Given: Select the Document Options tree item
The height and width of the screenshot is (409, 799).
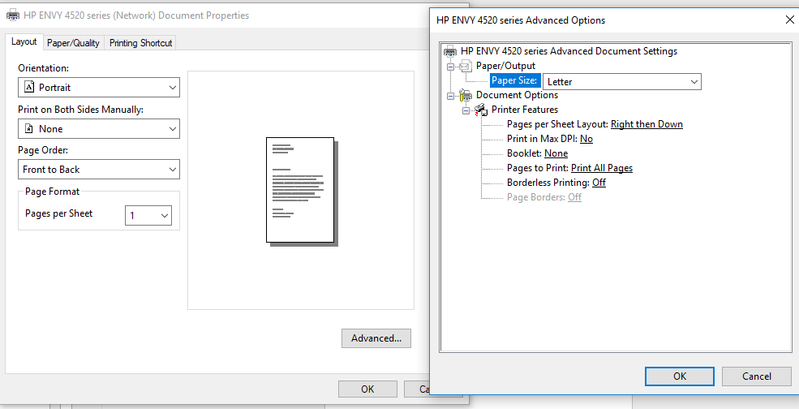Looking at the screenshot, I should [x=517, y=95].
